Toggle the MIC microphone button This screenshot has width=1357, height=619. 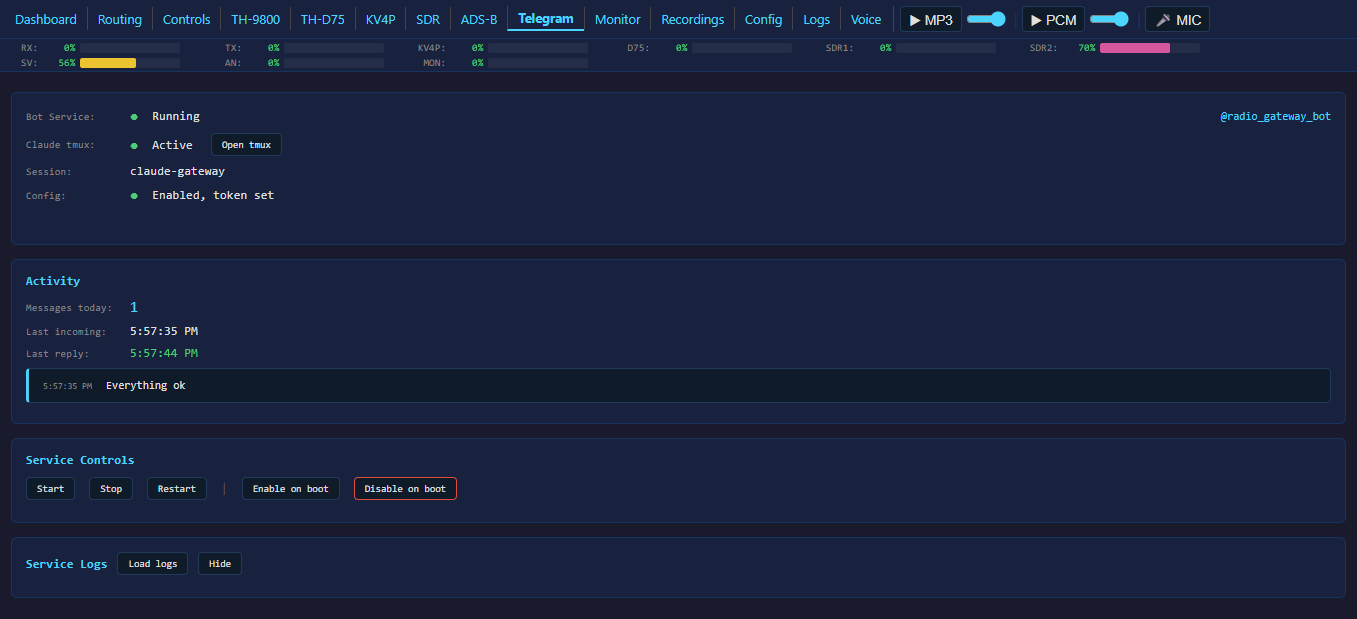[1177, 19]
